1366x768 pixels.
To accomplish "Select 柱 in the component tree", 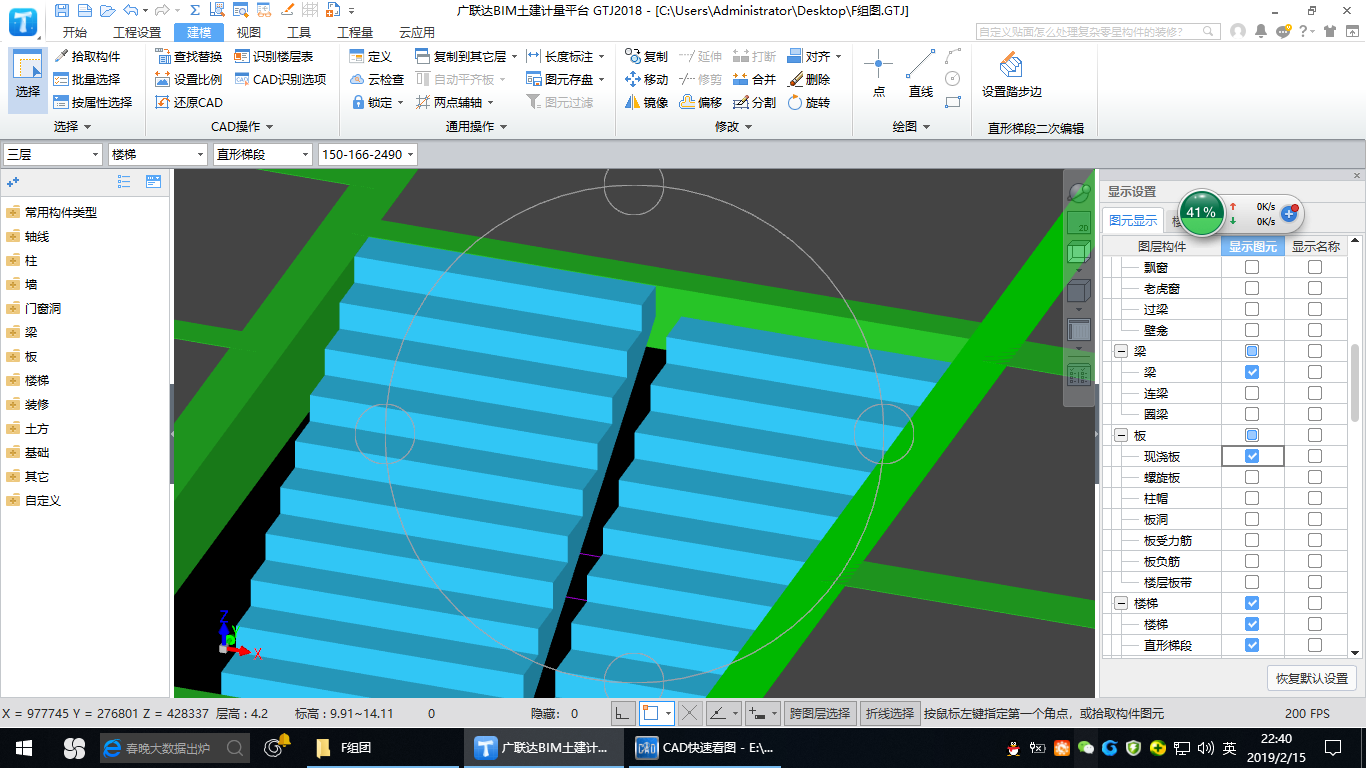I will 31,260.
